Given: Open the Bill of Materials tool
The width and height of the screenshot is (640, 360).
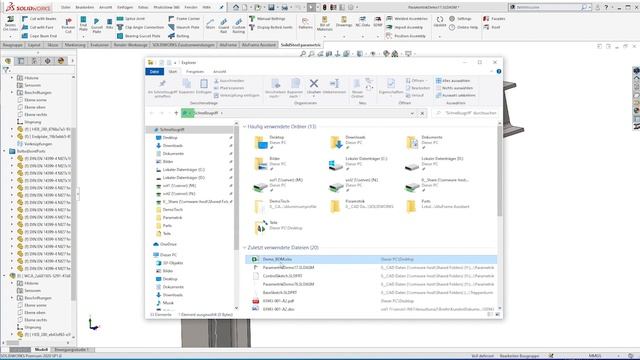Looking at the screenshot, I should pos(324,23).
